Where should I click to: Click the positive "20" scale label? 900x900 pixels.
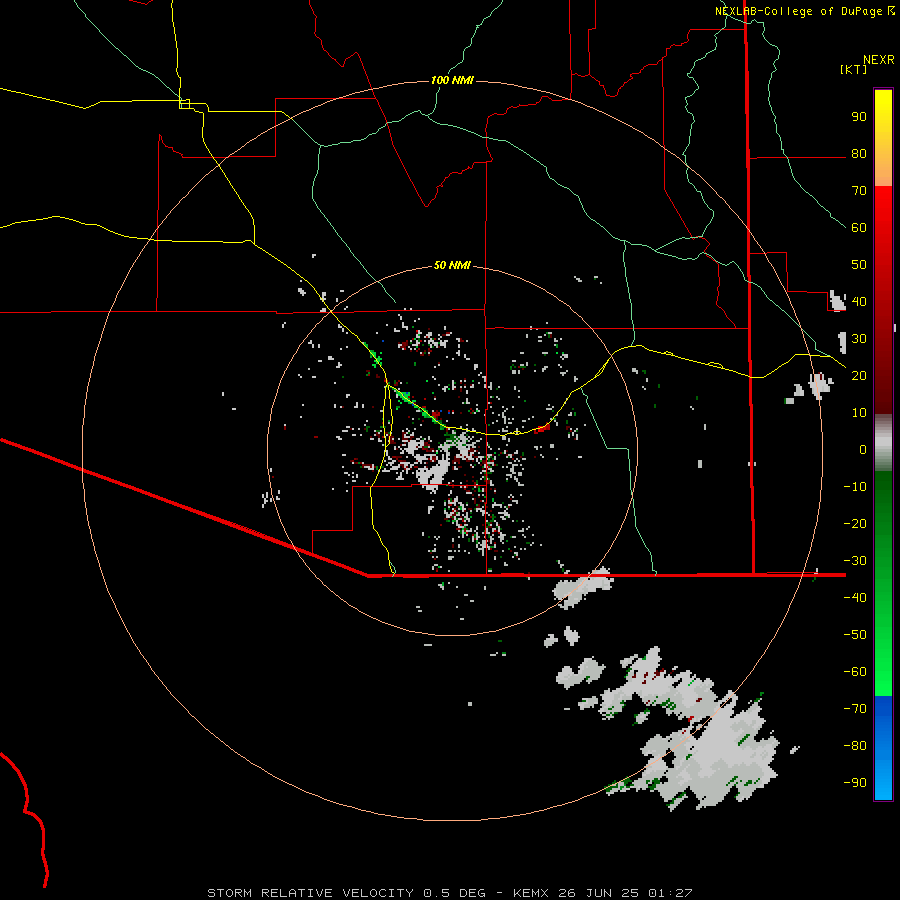point(859,376)
